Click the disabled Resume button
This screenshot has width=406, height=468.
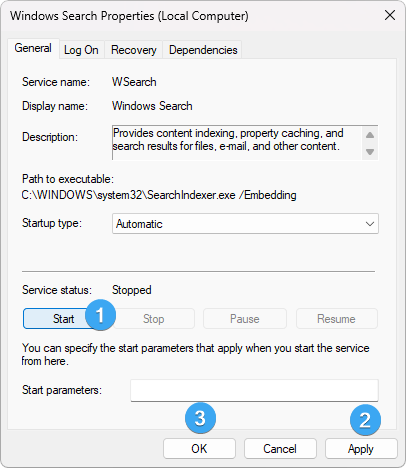(337, 319)
